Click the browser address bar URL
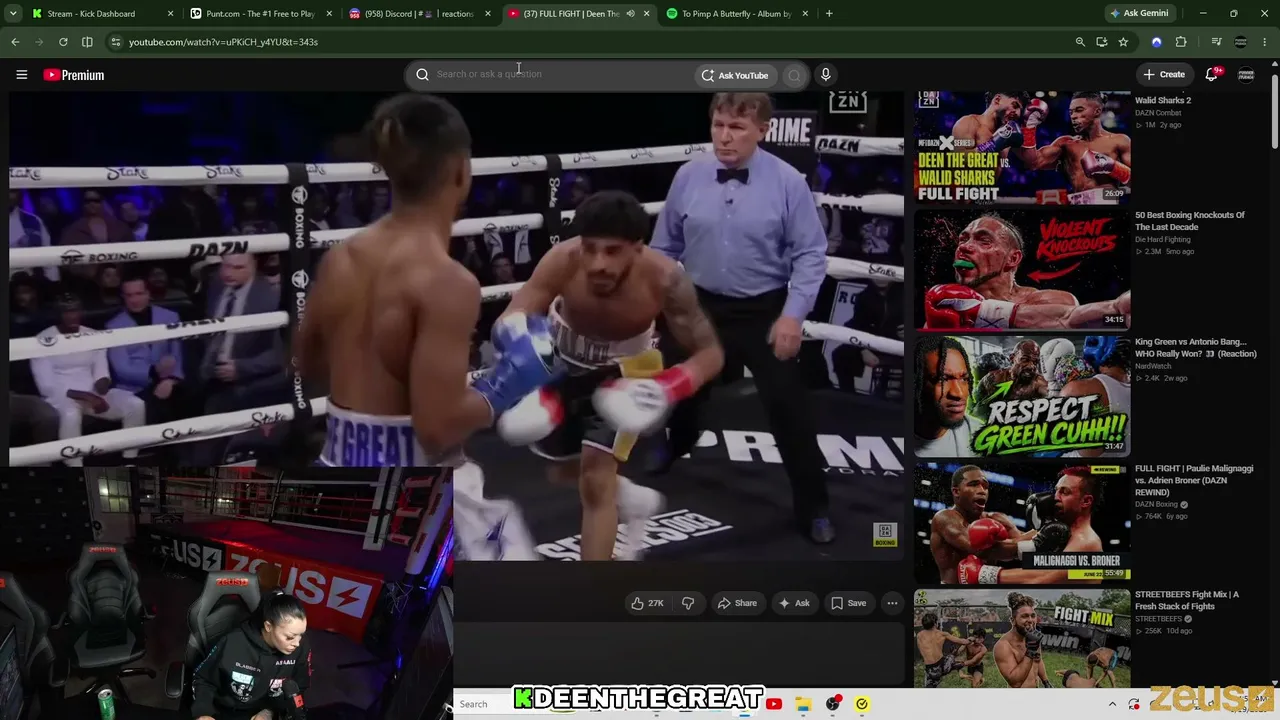Image resolution: width=1280 pixels, height=720 pixels. pyautogui.click(x=223, y=42)
